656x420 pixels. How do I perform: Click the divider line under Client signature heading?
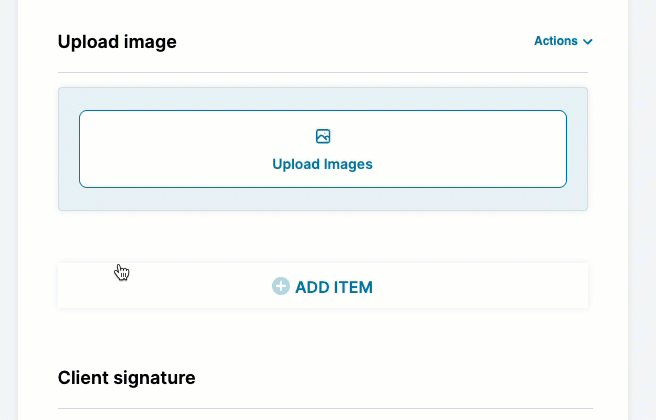click(x=322, y=408)
